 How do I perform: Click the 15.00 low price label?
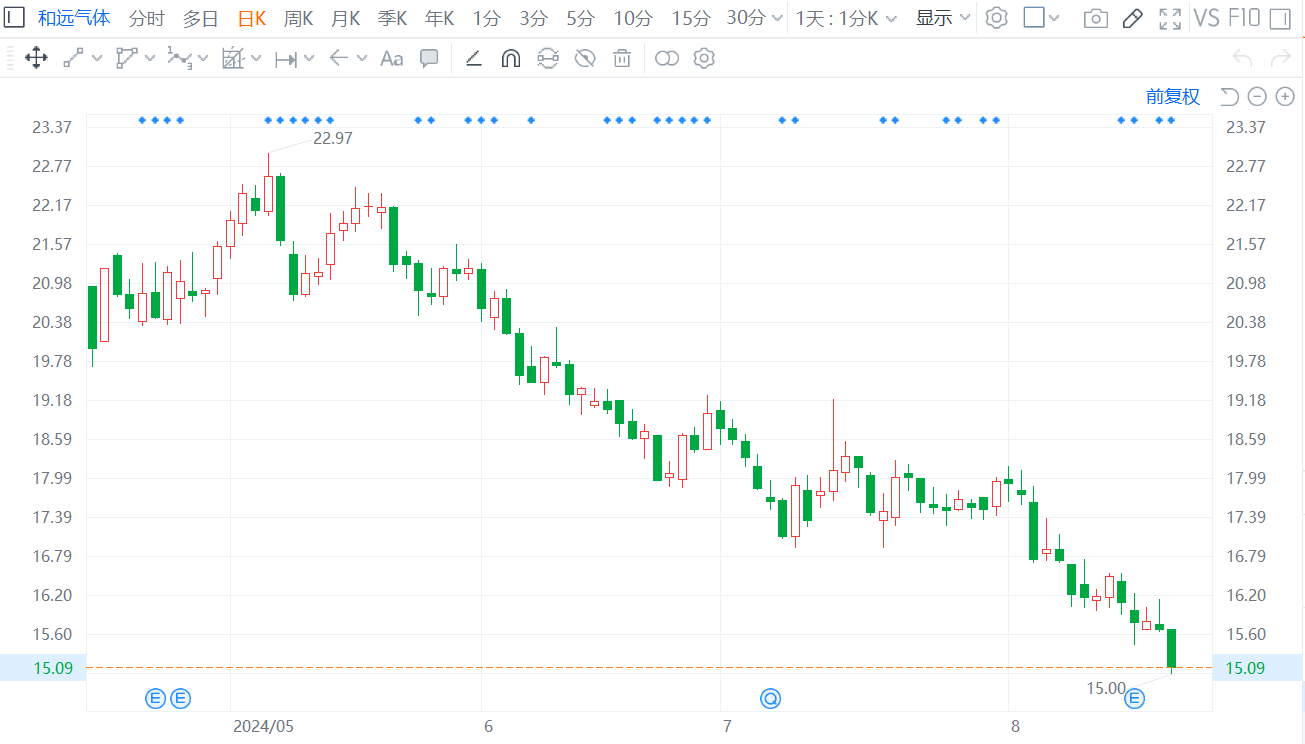[x=1106, y=688]
